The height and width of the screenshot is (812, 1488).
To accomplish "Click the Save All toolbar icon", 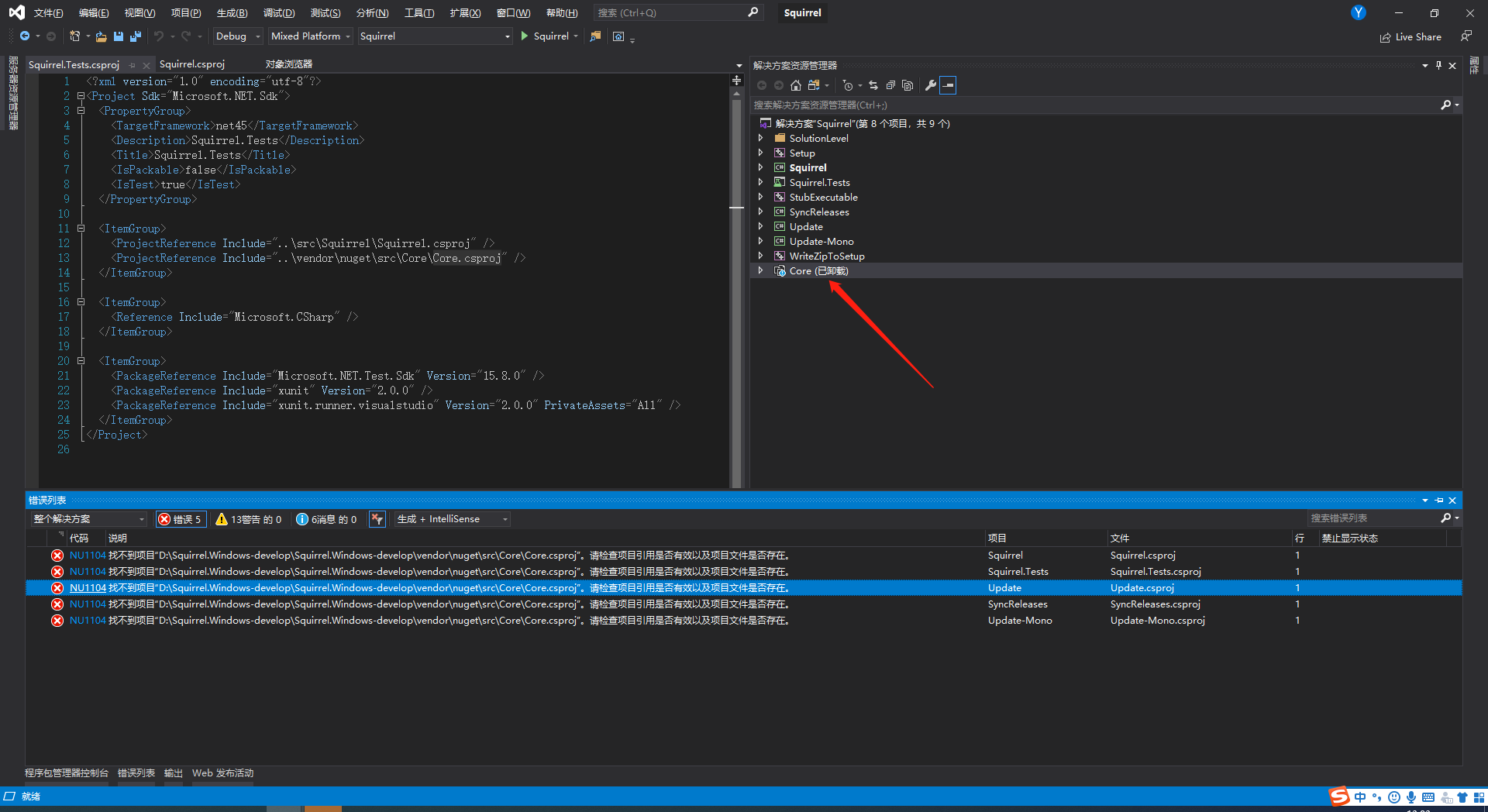I will point(134,36).
